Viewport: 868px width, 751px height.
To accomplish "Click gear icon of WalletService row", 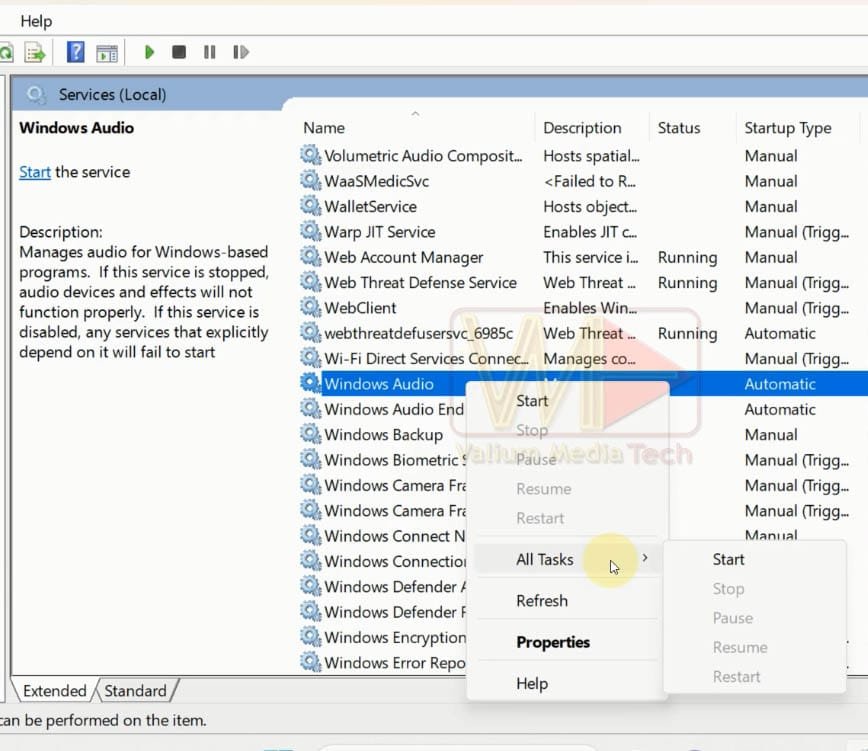I will pyautogui.click(x=311, y=206).
